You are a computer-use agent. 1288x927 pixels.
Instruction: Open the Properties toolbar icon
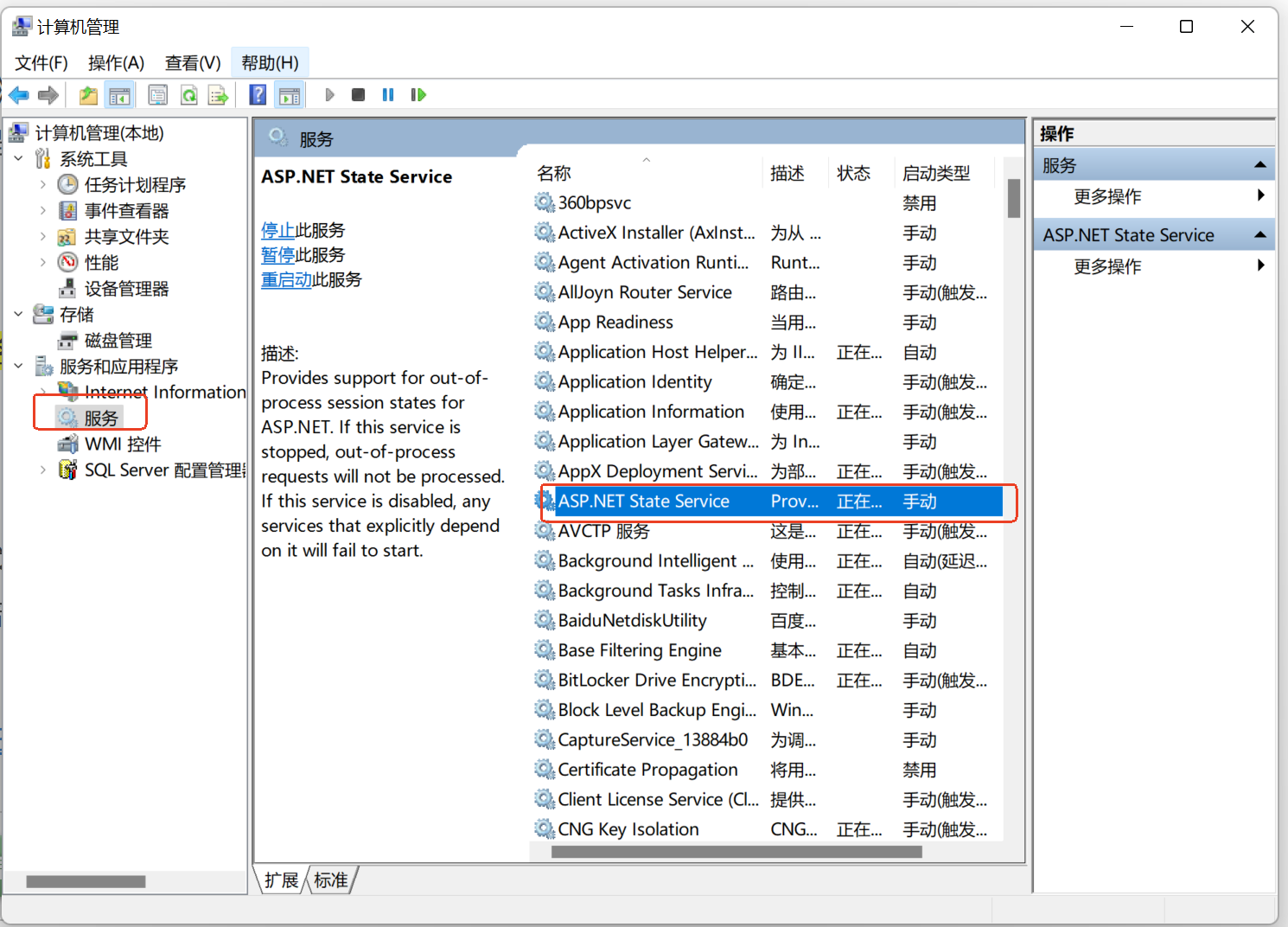(x=157, y=95)
